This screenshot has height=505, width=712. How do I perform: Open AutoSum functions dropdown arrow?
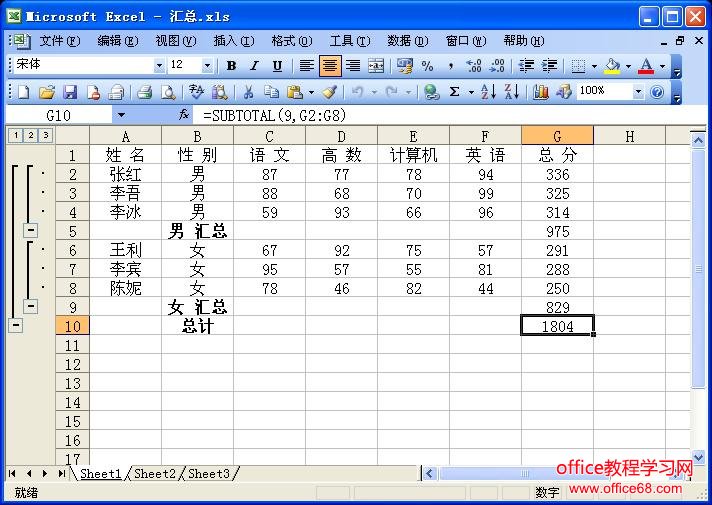[x=471, y=92]
